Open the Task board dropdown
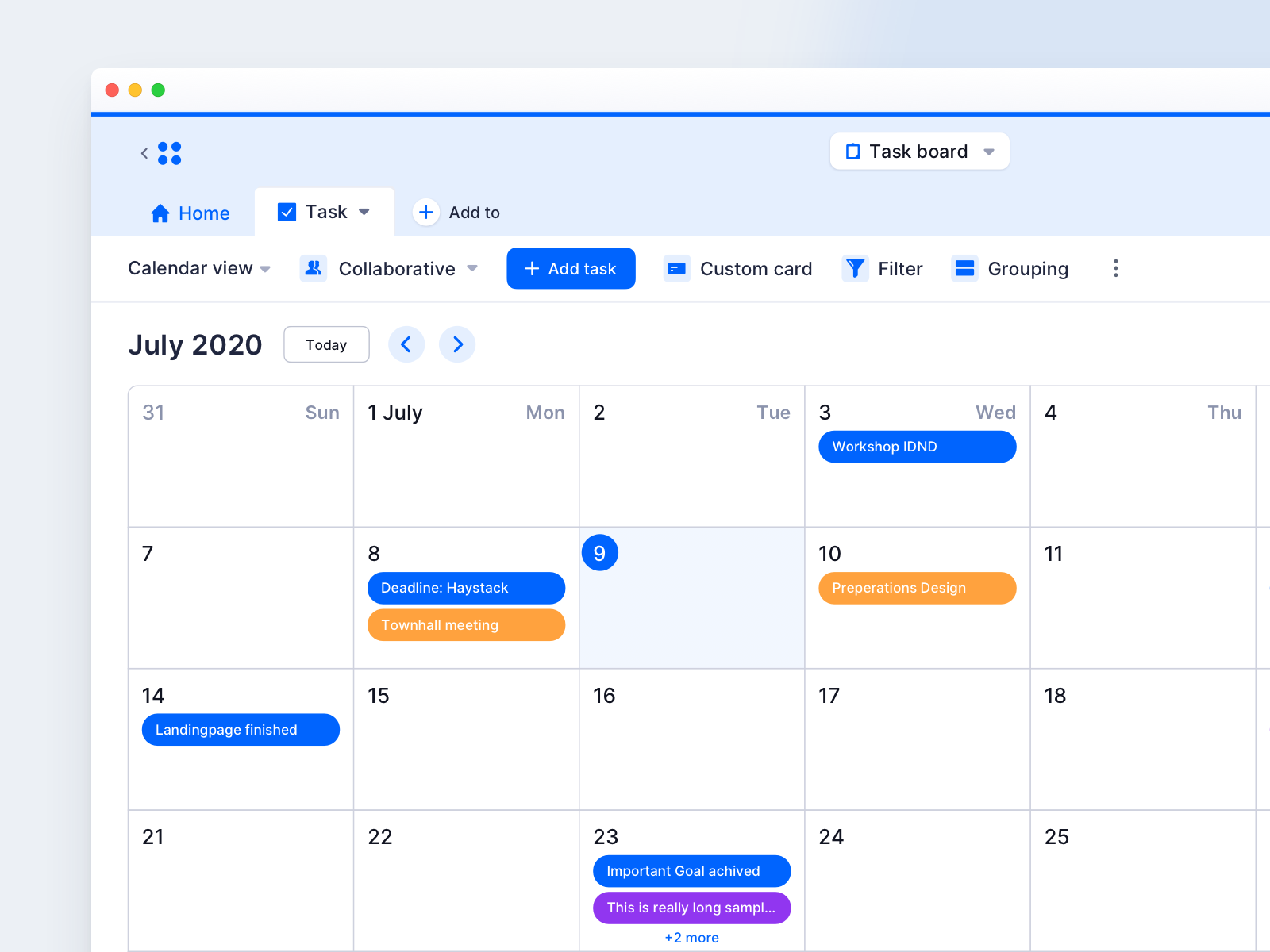 pos(919,151)
